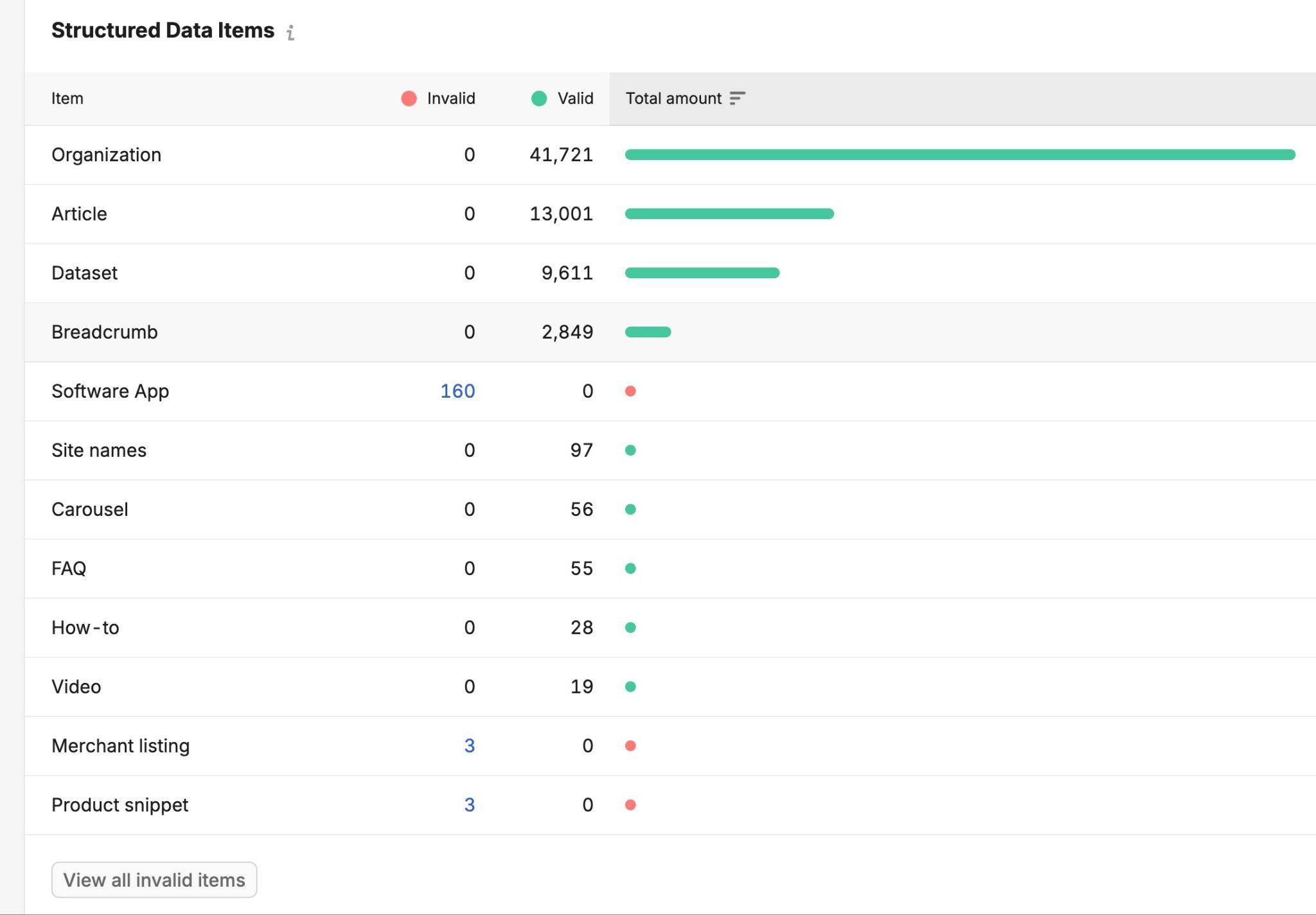Click the Article total amount bar
1316x915 pixels.
tap(729, 213)
